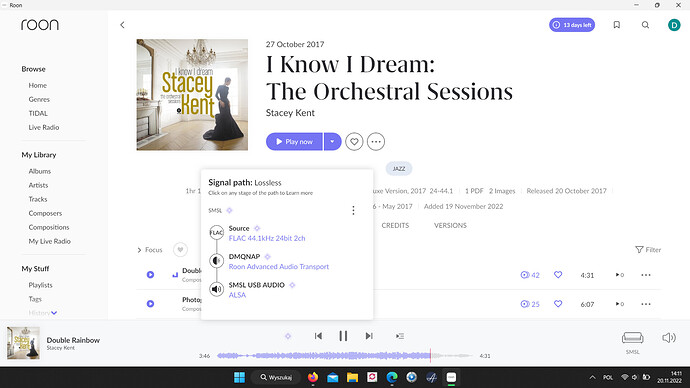690x388 pixels.
Task: Open the play queue icon
Action: (x=400, y=336)
